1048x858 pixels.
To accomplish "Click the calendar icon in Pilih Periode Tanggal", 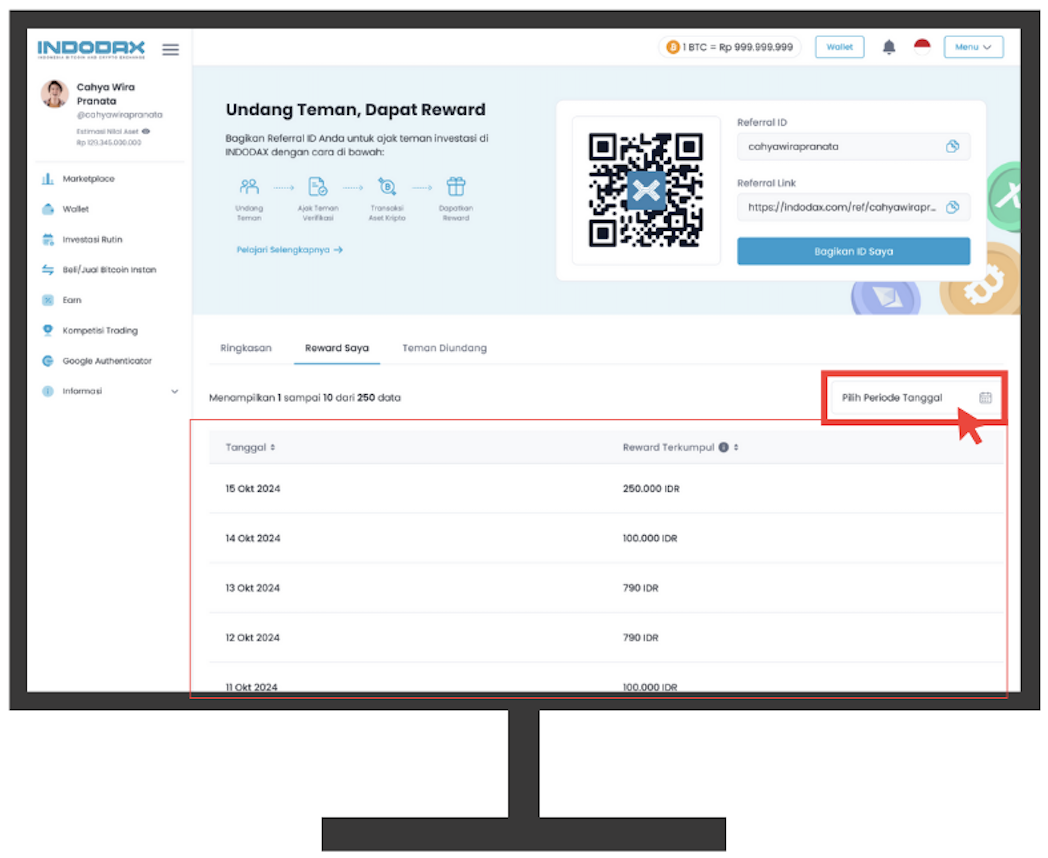I will pyautogui.click(x=985, y=398).
